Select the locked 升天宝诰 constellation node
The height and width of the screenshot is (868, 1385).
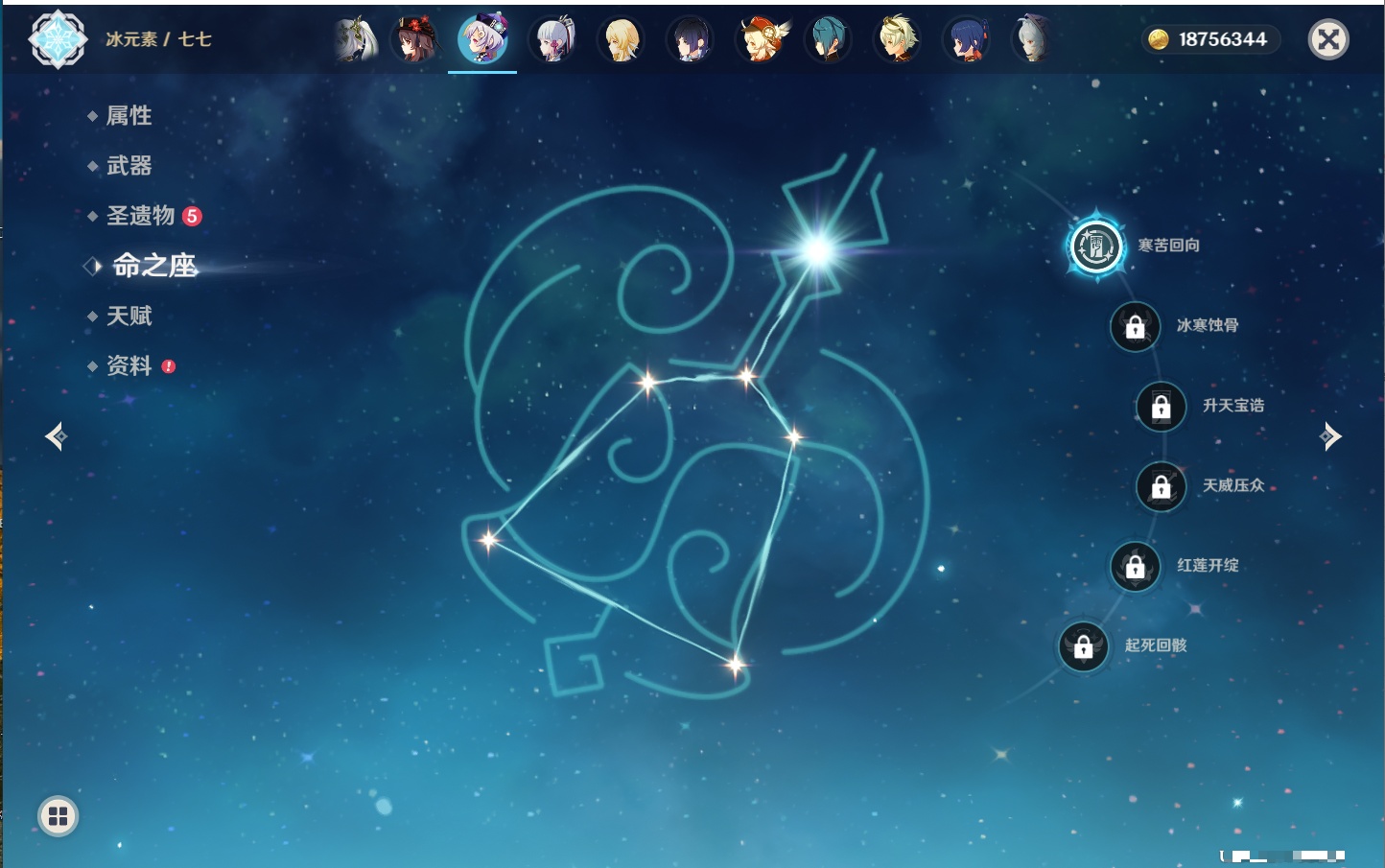tap(1162, 407)
